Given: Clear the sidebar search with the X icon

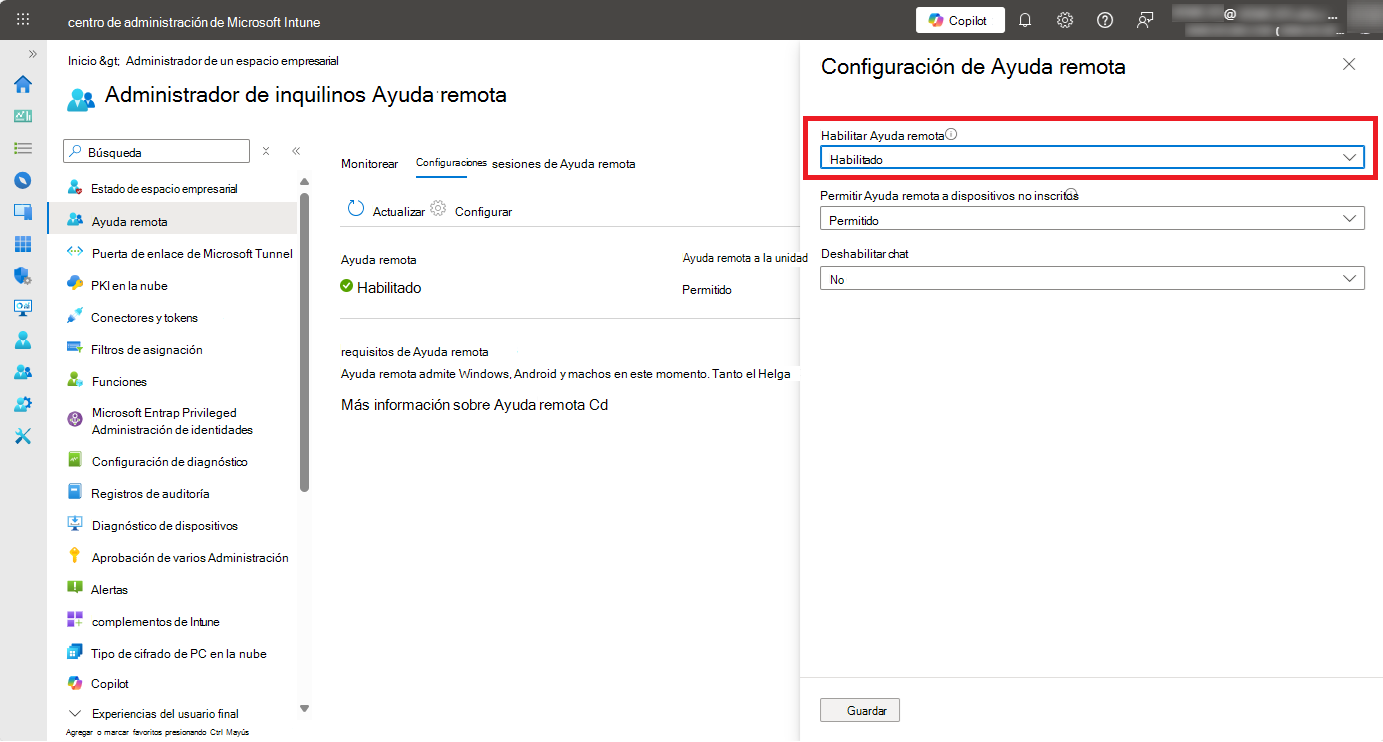Looking at the screenshot, I should (x=266, y=151).
